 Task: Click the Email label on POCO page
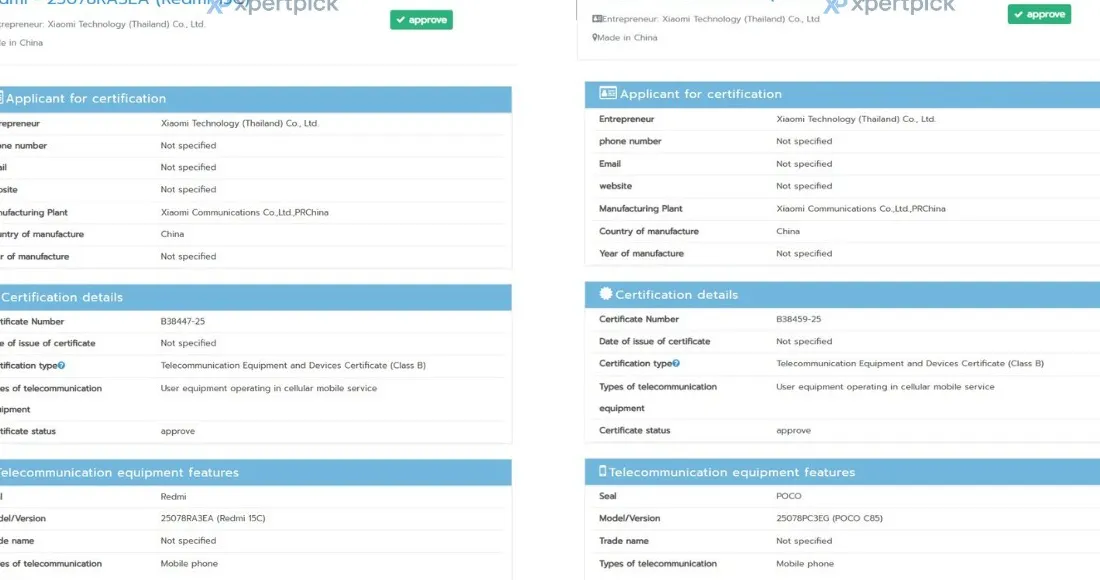[610, 163]
